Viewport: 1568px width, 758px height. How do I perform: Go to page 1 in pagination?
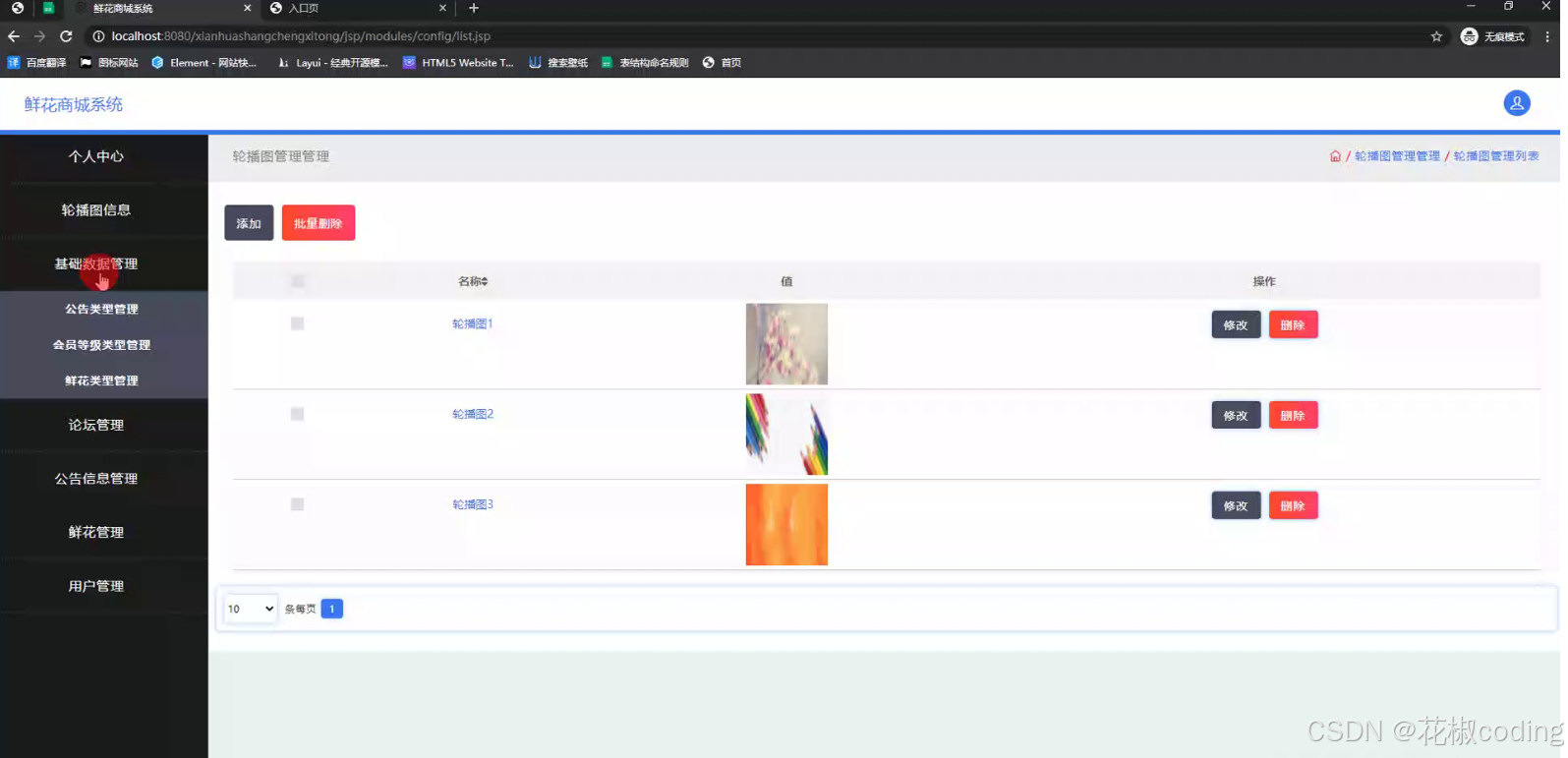coord(332,609)
